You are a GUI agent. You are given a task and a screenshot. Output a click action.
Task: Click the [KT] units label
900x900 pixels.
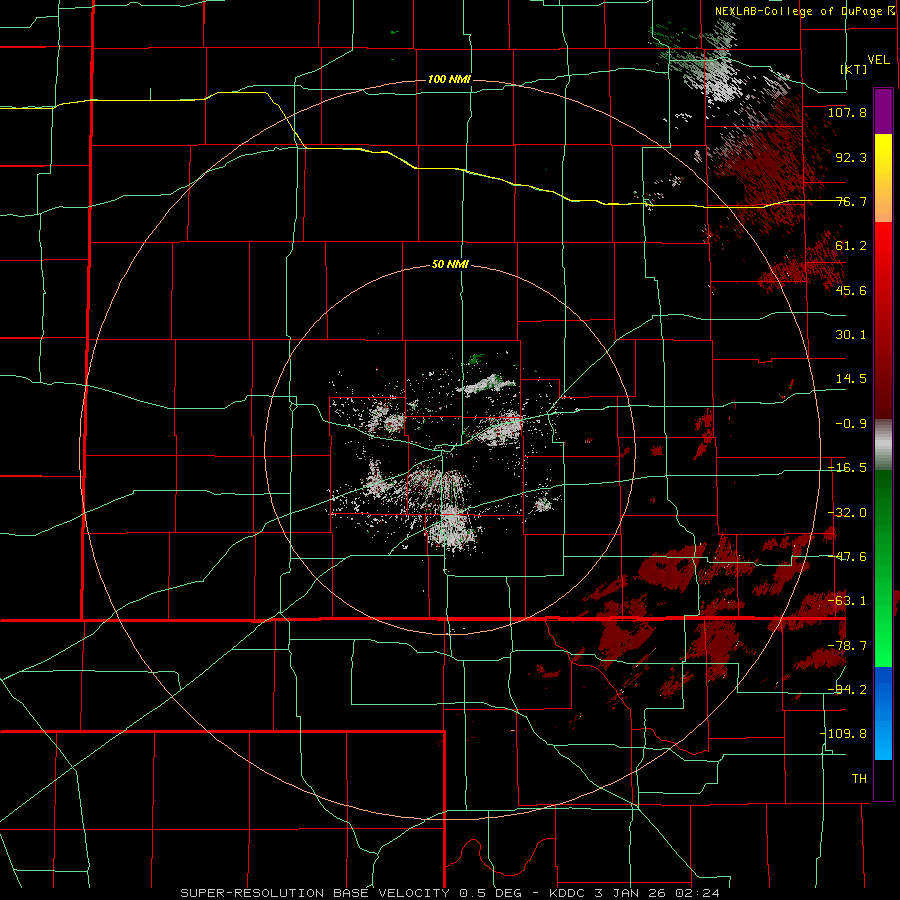point(854,69)
